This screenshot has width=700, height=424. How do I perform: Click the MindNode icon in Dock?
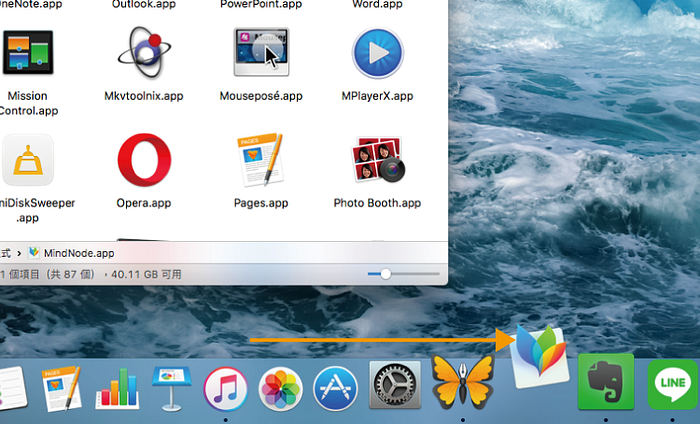point(541,356)
